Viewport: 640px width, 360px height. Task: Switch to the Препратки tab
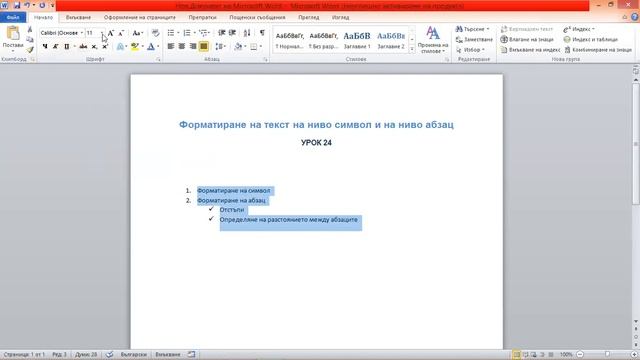pyautogui.click(x=202, y=18)
